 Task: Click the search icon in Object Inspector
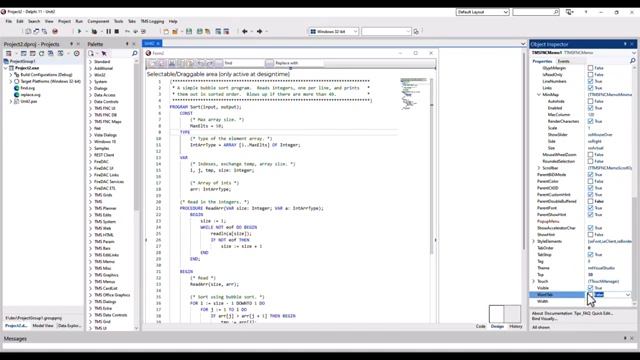click(633, 61)
